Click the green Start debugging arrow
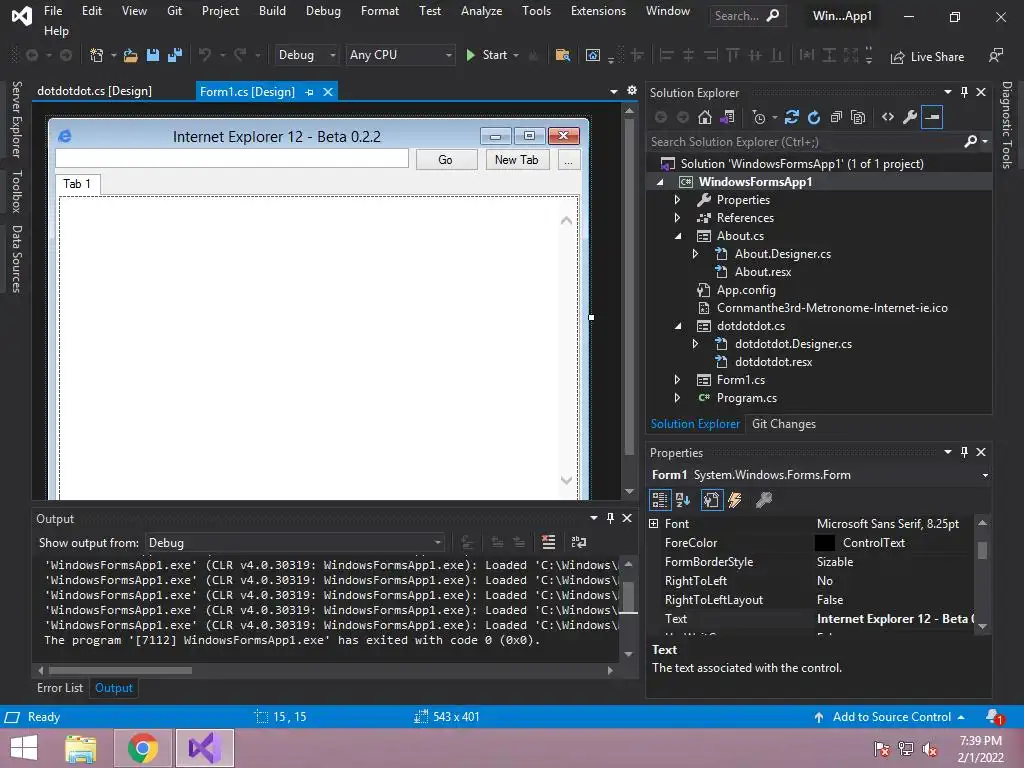Screen dimensions: 1024x768 470,56
